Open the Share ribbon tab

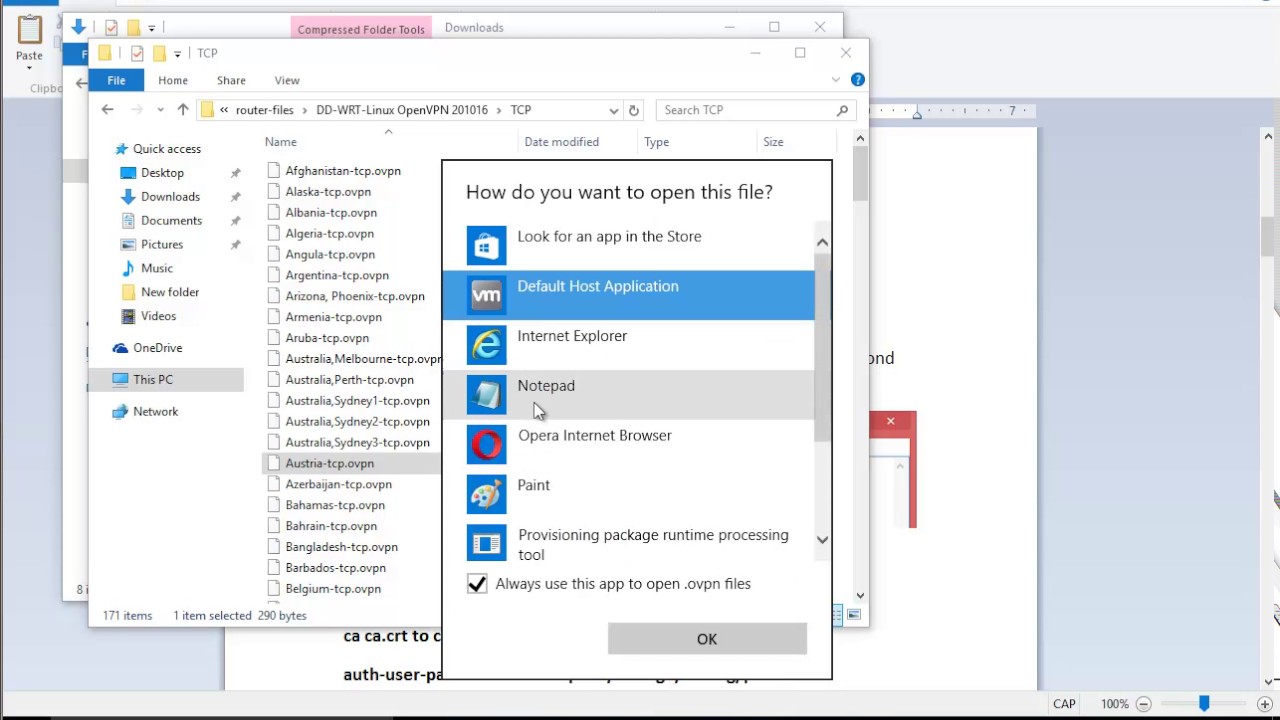coord(231,80)
